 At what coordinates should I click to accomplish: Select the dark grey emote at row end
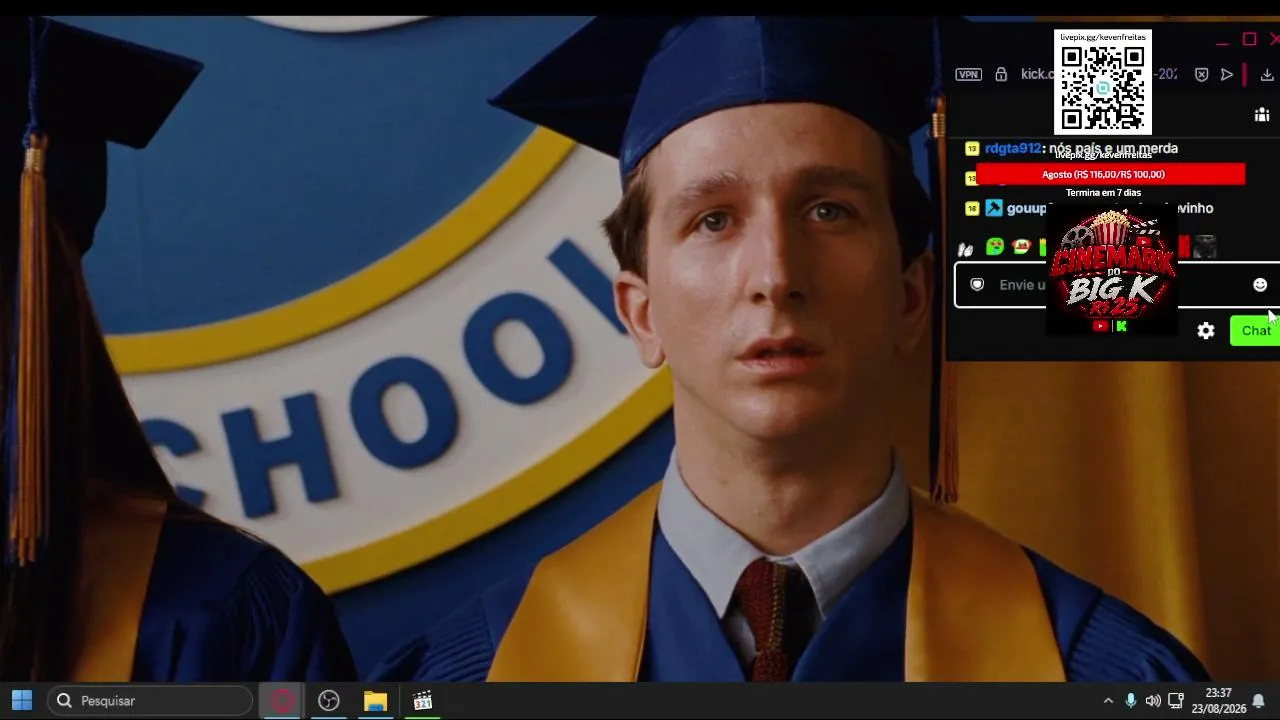coord(1205,247)
